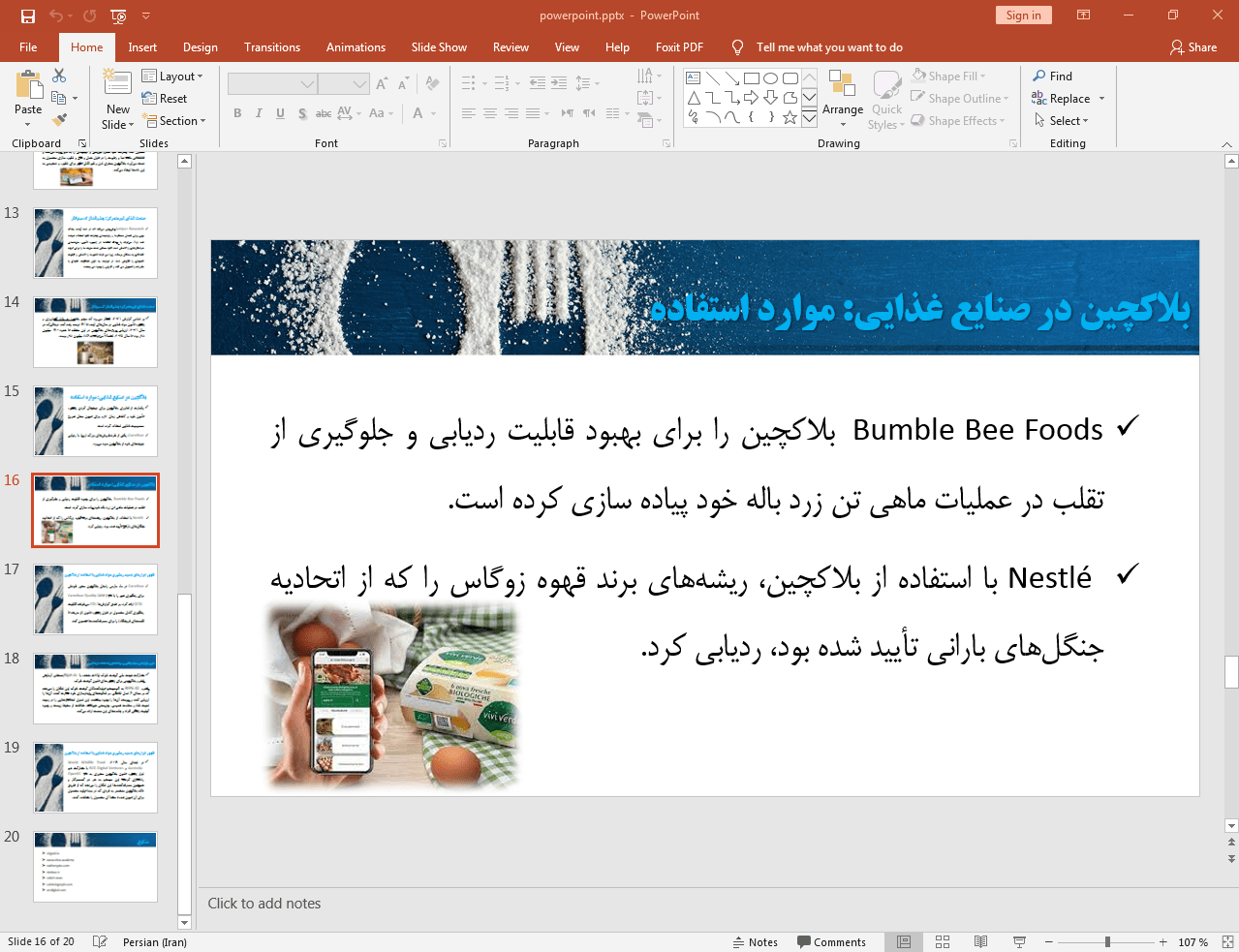Image resolution: width=1239 pixels, height=952 pixels.
Task: Reset the slide layout
Action: pyautogui.click(x=165, y=99)
